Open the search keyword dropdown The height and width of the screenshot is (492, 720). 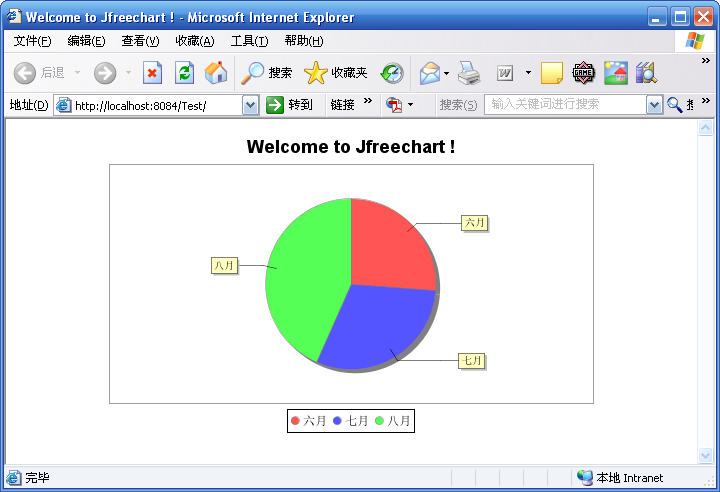(x=654, y=105)
